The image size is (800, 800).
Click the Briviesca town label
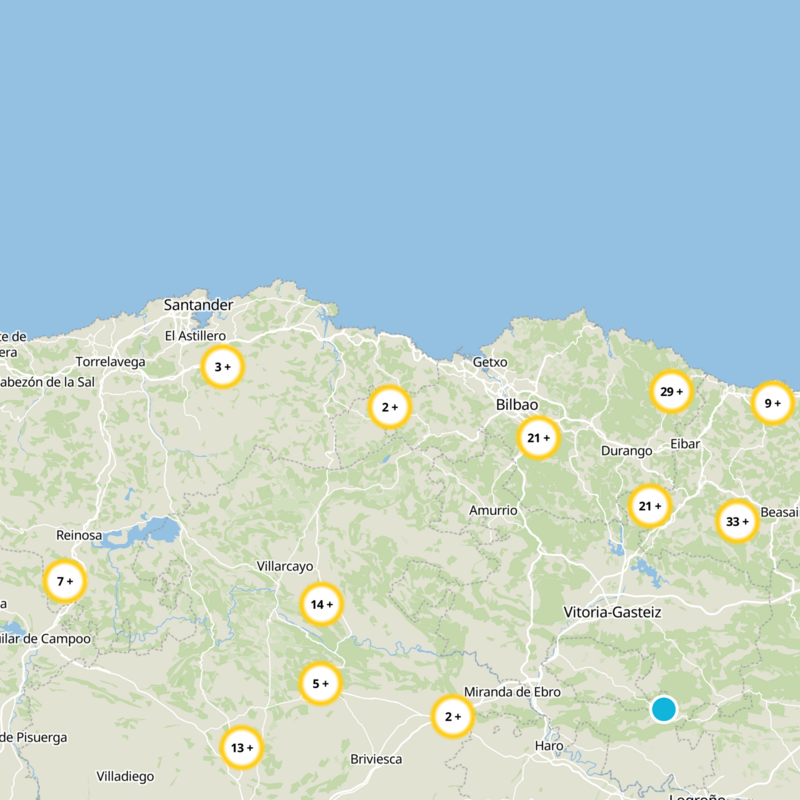(376, 759)
